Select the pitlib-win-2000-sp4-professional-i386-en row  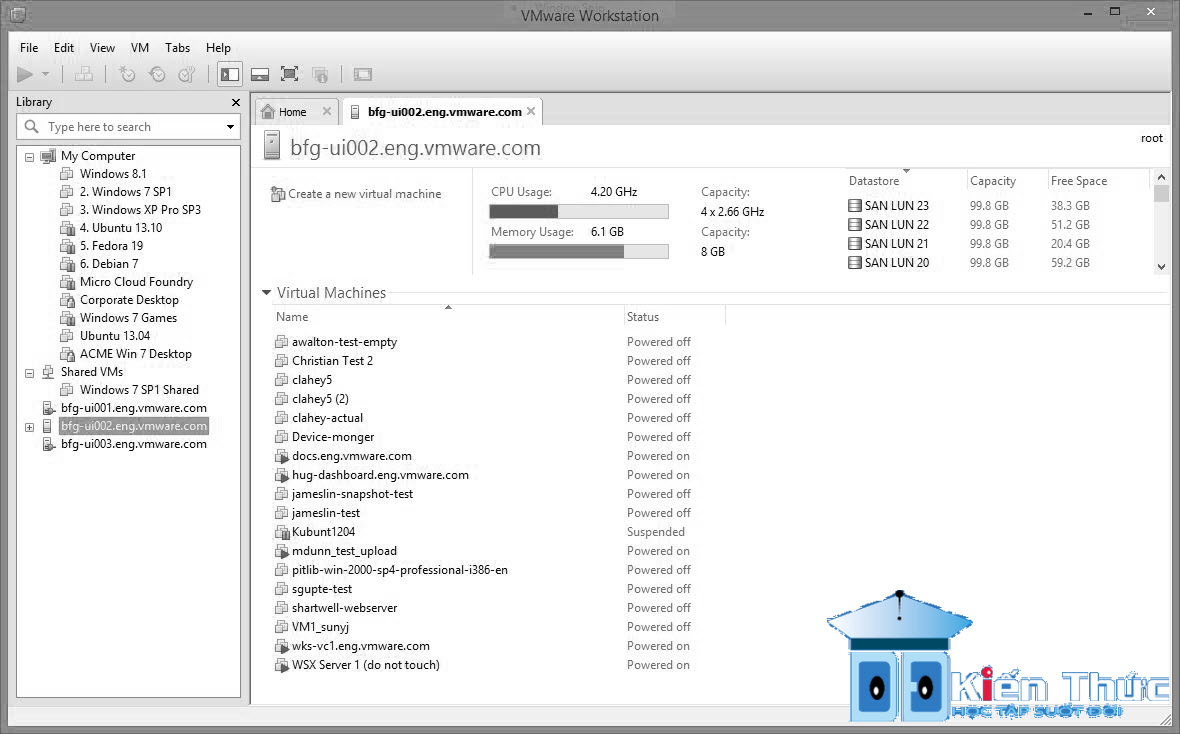(x=483, y=570)
